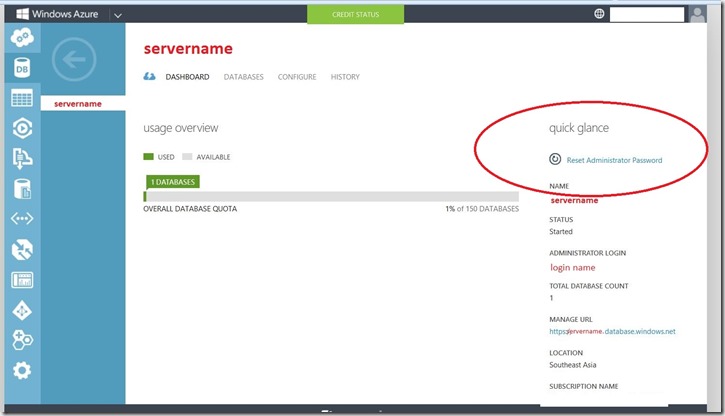Click the back arrow circle button
Viewport: 725px width, 416px height.
pos(76,60)
